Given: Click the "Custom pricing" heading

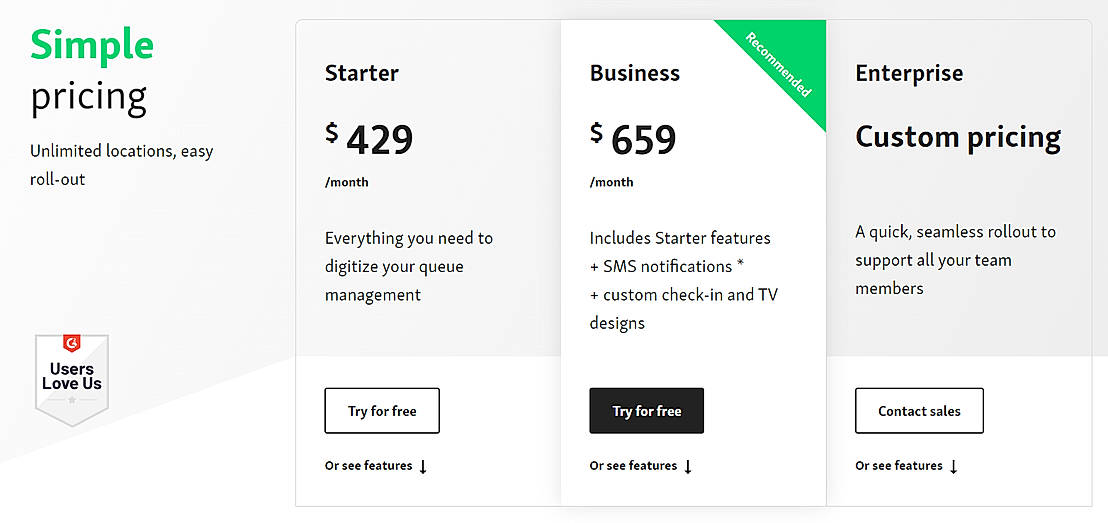Looking at the screenshot, I should coord(958,136).
